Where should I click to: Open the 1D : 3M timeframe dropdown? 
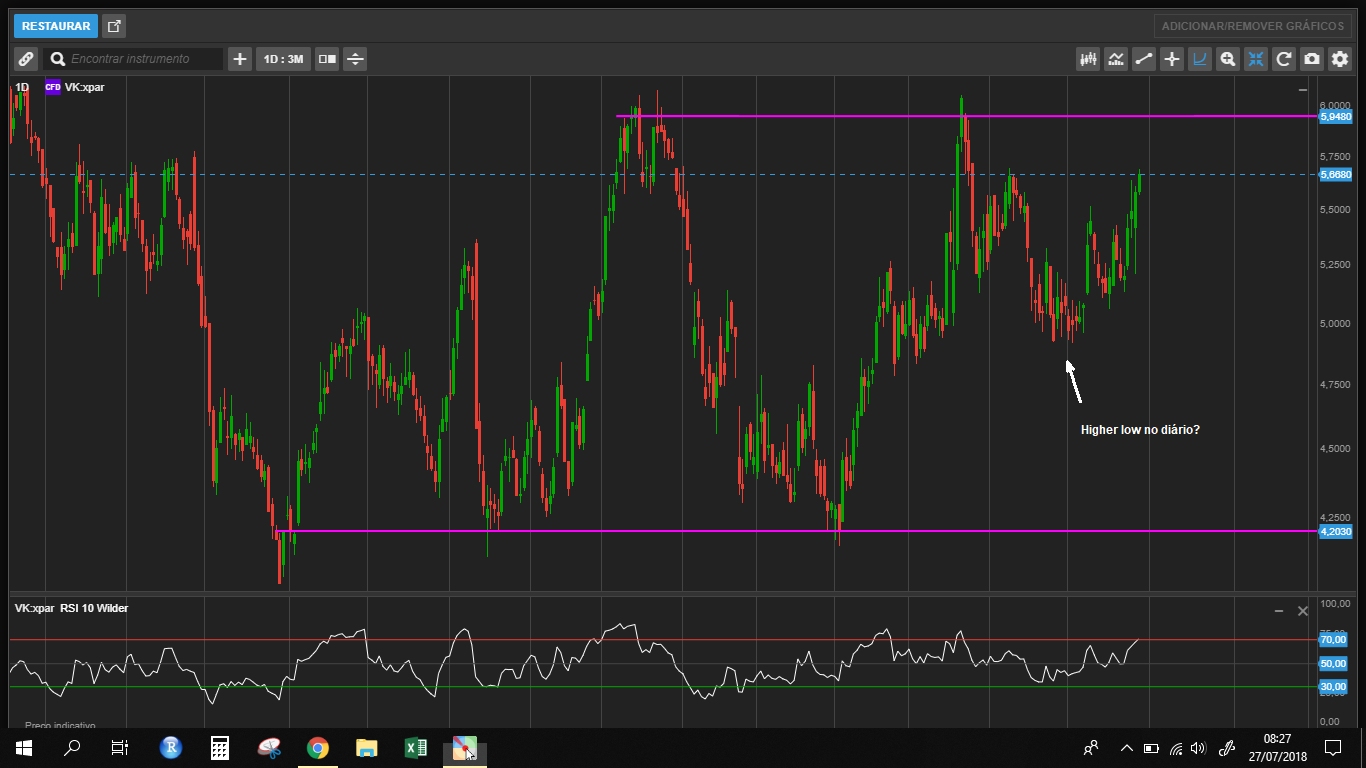click(283, 59)
